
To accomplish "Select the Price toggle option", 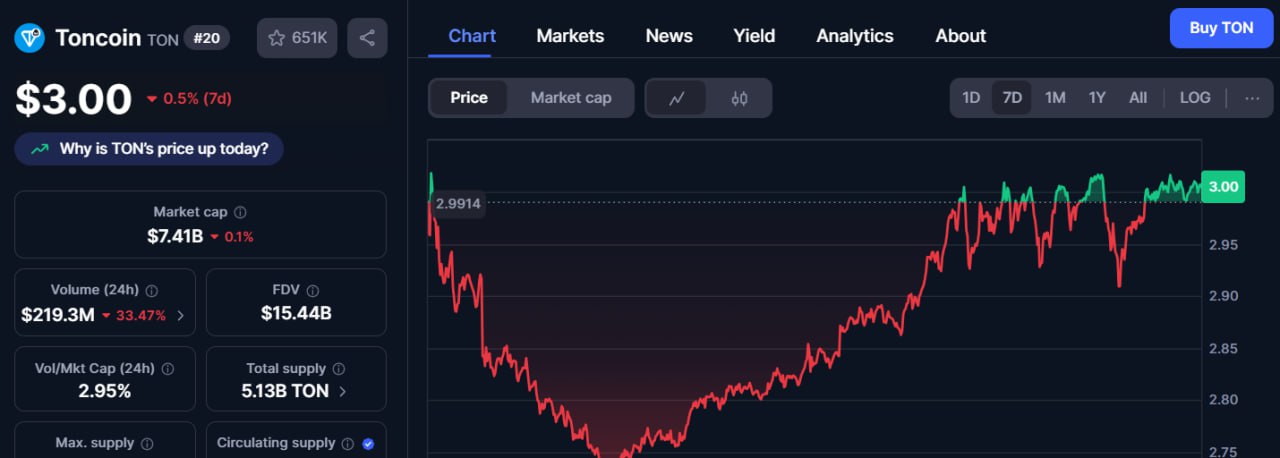I will (x=469, y=98).
